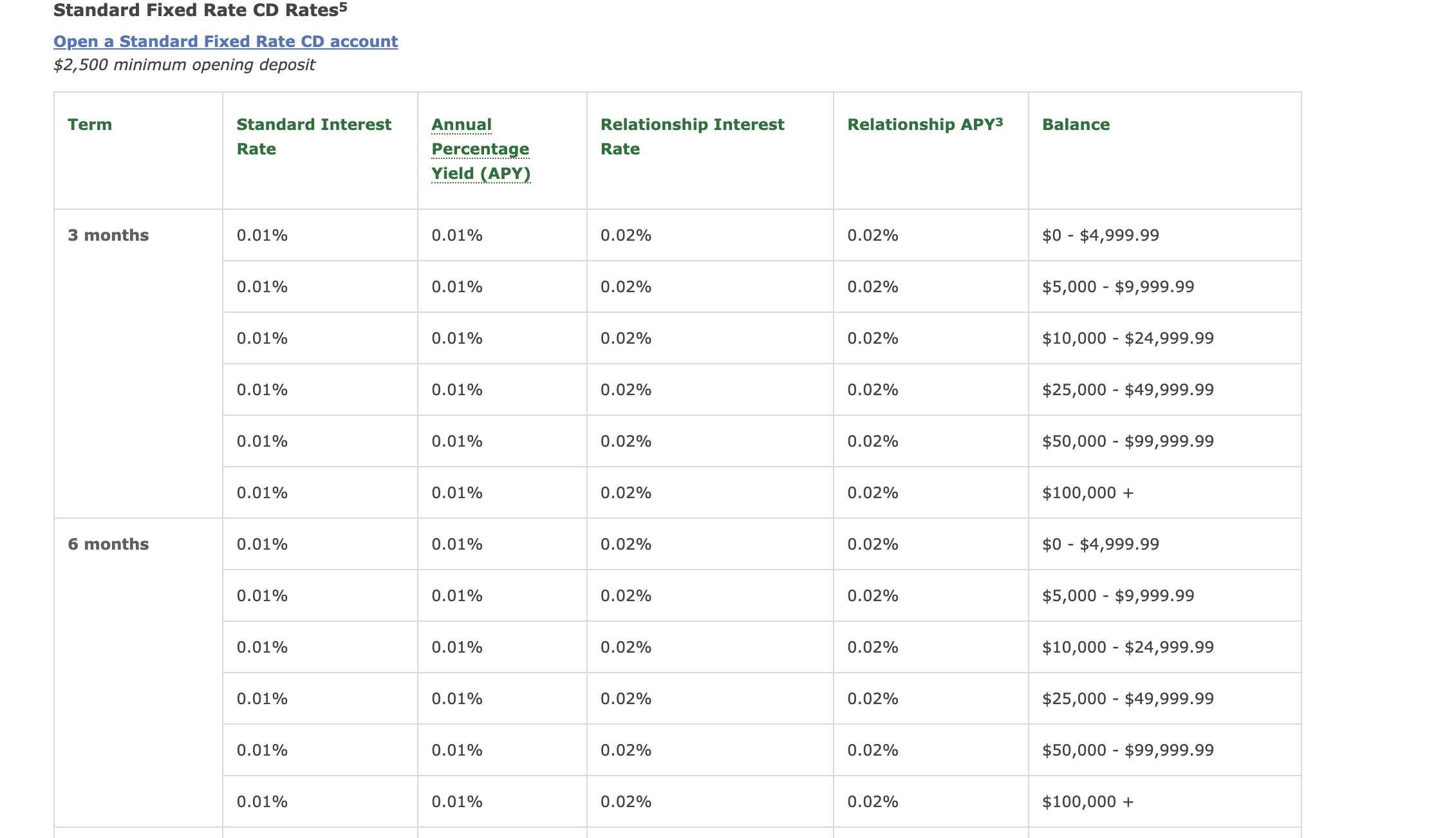The image size is (1456, 838).
Task: Open a Standard Fixed Rate CD account link
Action: (x=225, y=41)
